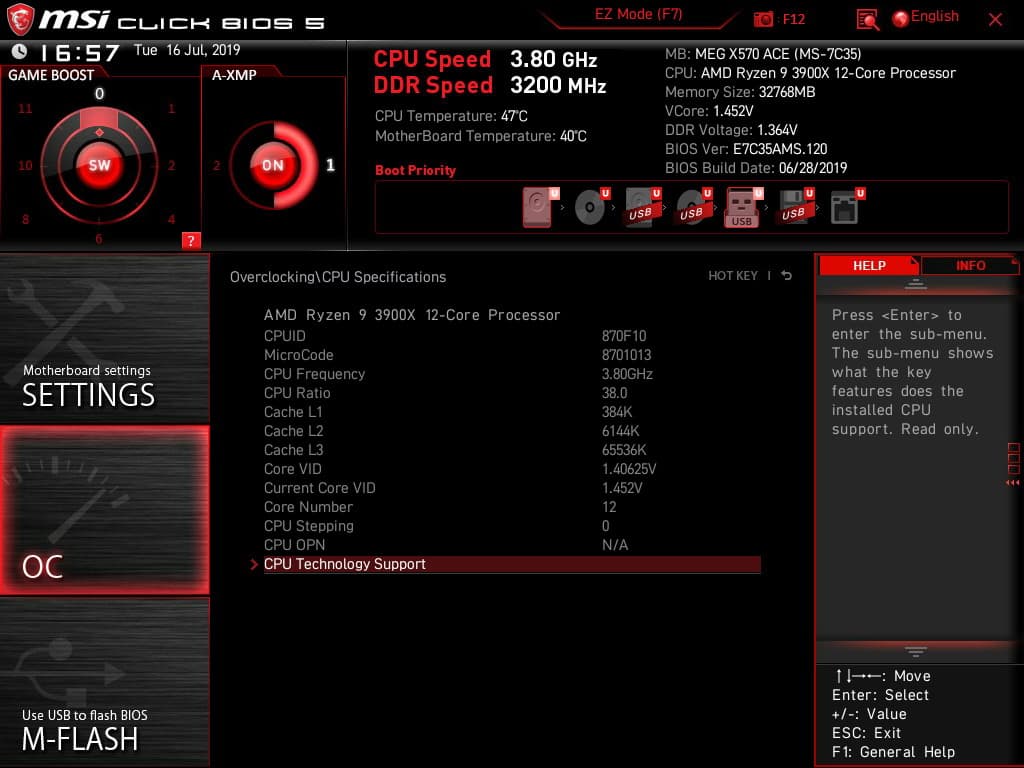Click the Core VID value 1.40625V
Viewport: 1024px width, 768px height.
coord(628,469)
